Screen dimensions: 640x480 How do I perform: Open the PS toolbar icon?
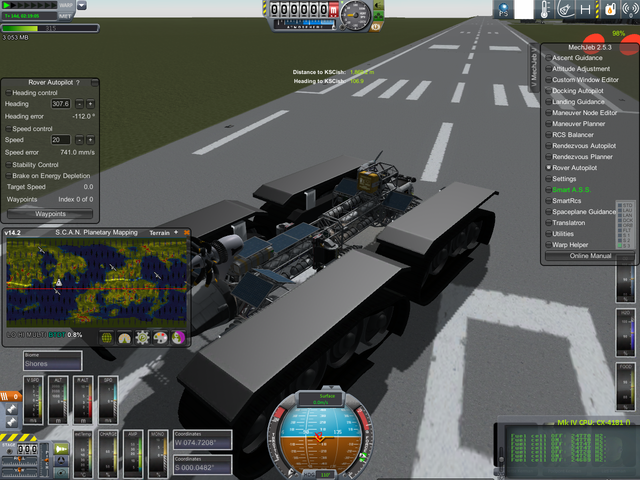click(503, 9)
